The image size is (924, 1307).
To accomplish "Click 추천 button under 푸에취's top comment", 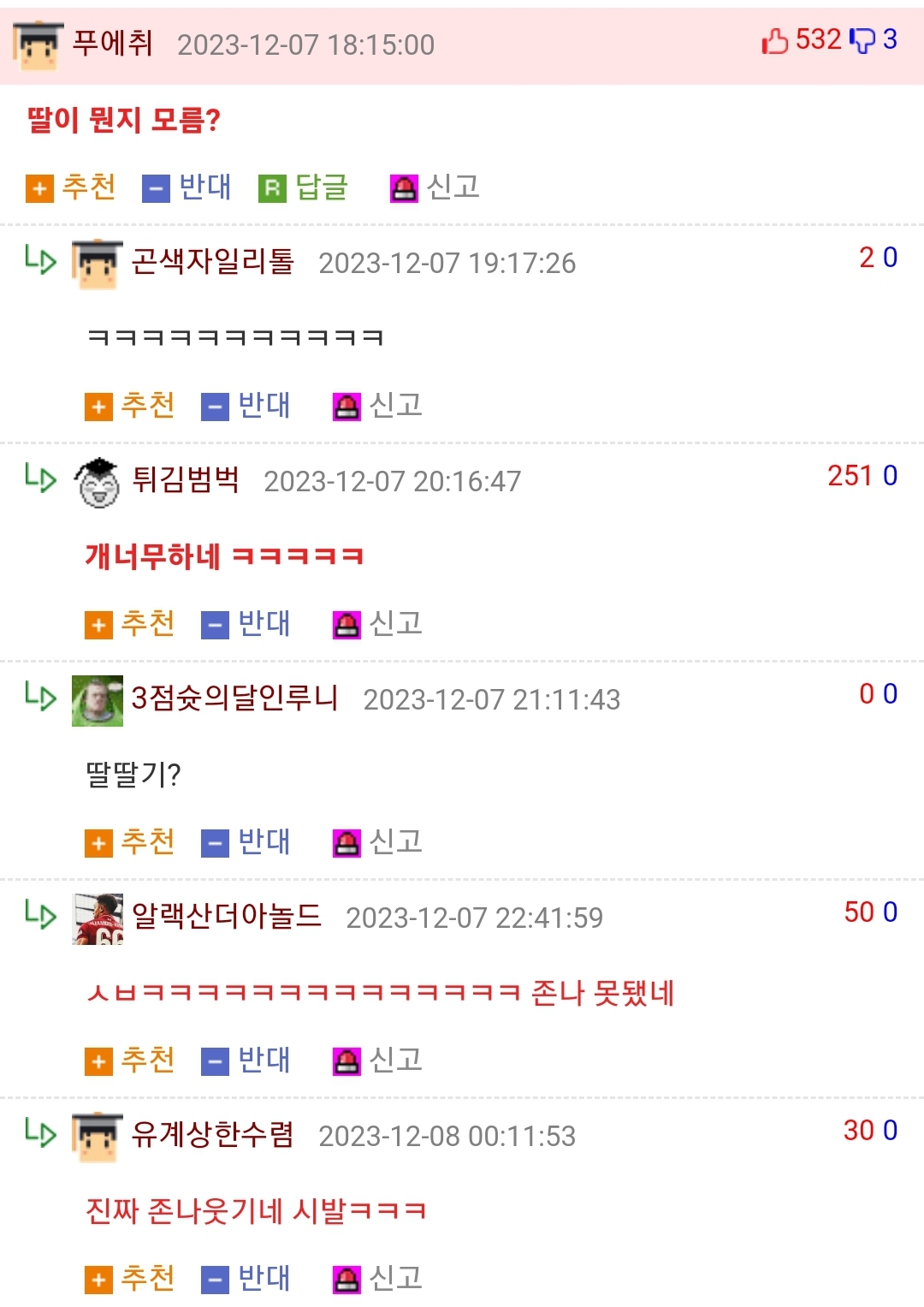I will pos(70,187).
